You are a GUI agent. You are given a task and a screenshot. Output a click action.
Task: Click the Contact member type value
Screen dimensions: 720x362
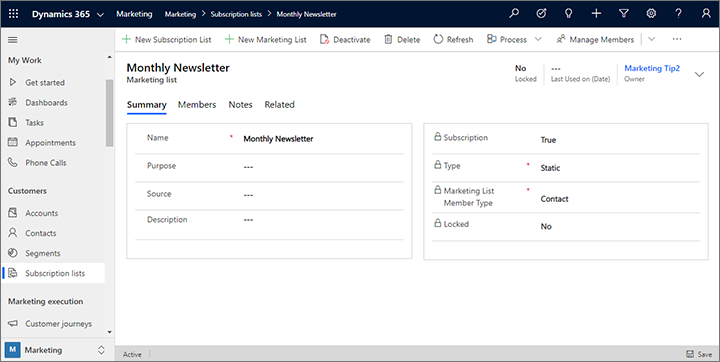(554, 199)
